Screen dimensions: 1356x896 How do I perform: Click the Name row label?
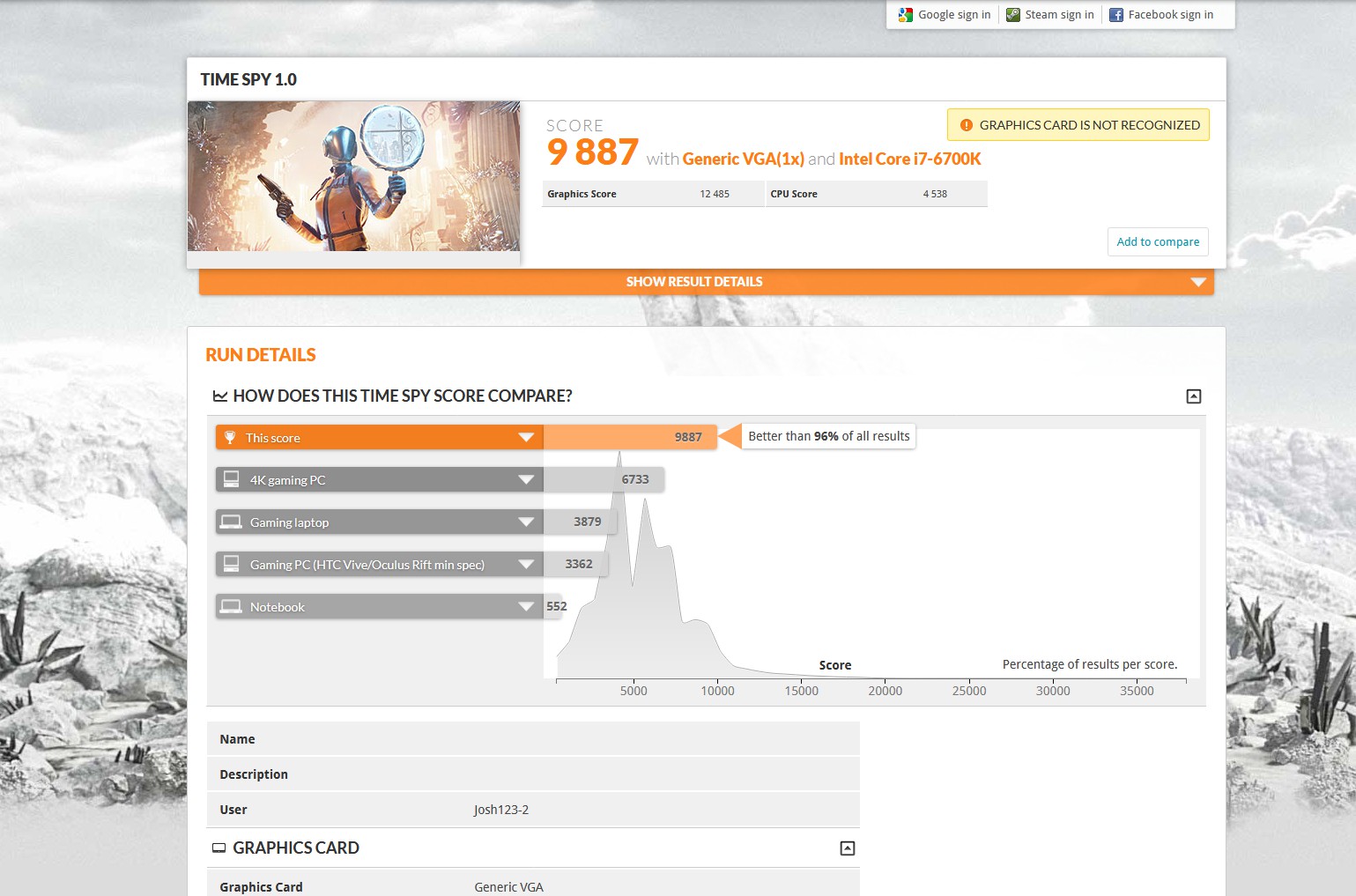(x=237, y=739)
